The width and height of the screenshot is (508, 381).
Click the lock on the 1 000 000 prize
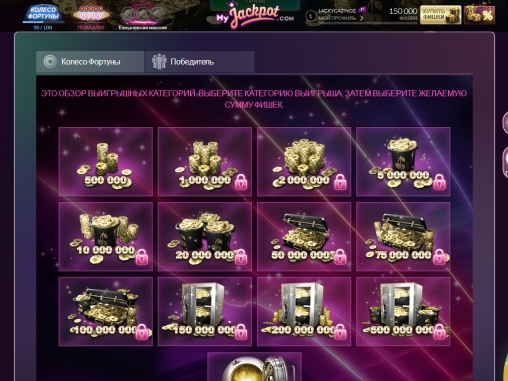coord(241,182)
